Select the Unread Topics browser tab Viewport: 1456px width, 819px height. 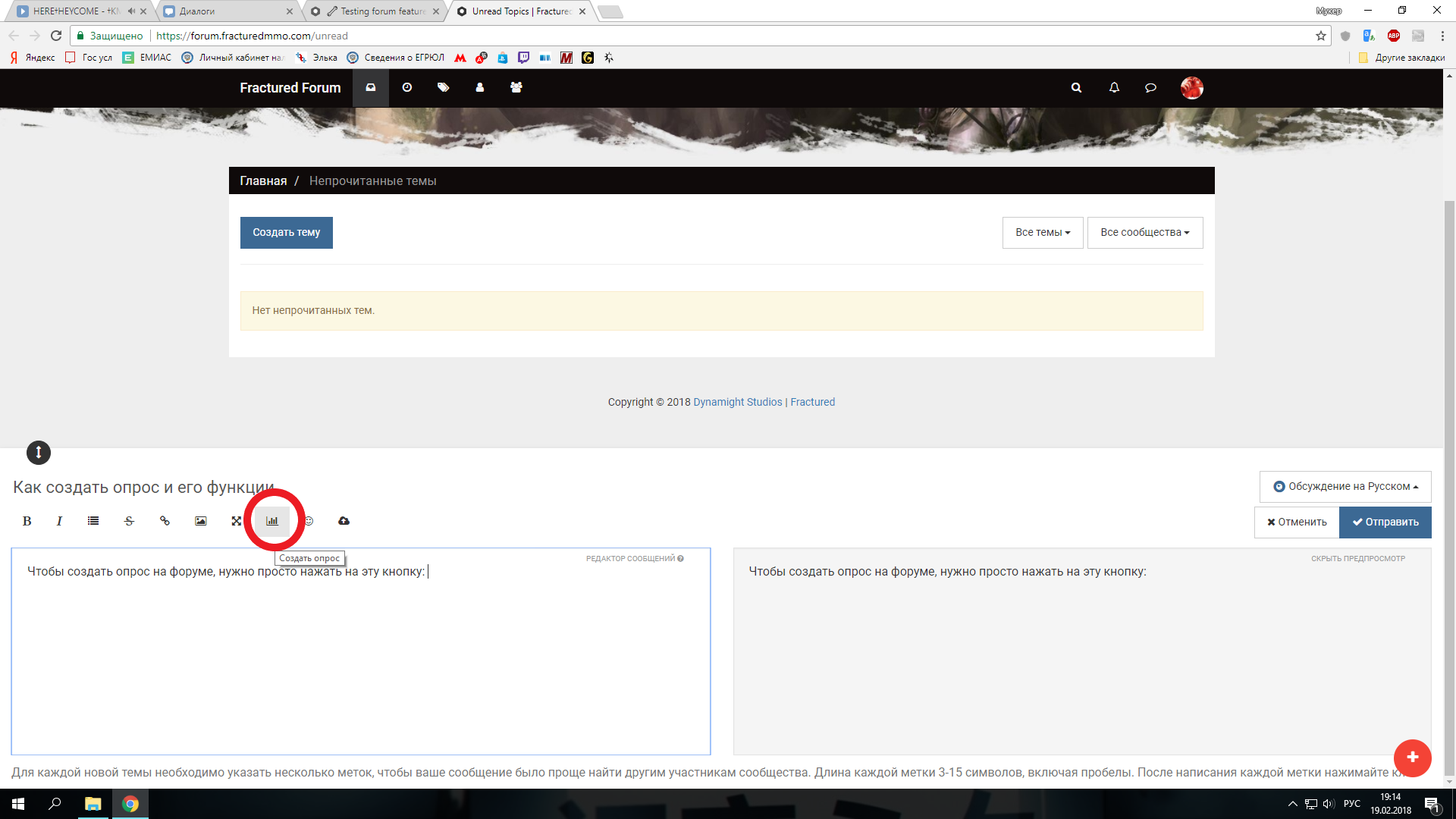point(520,11)
